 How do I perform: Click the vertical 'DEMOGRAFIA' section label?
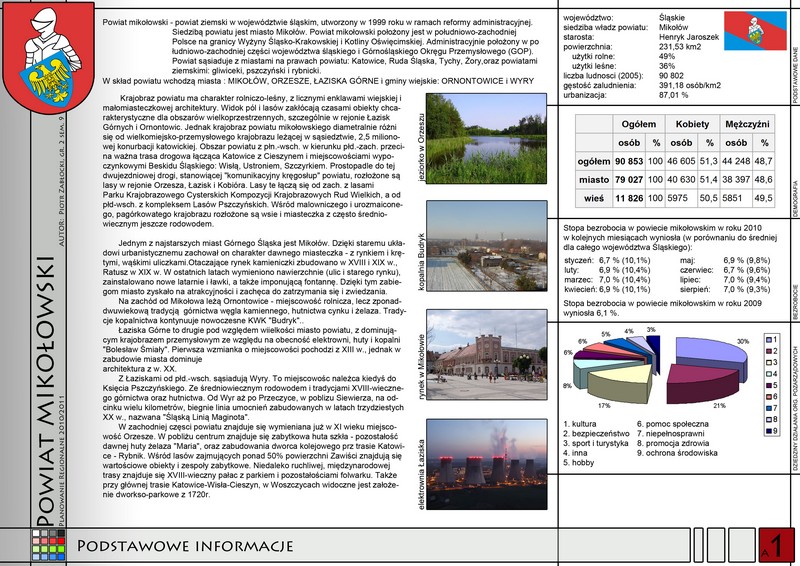pos(795,200)
